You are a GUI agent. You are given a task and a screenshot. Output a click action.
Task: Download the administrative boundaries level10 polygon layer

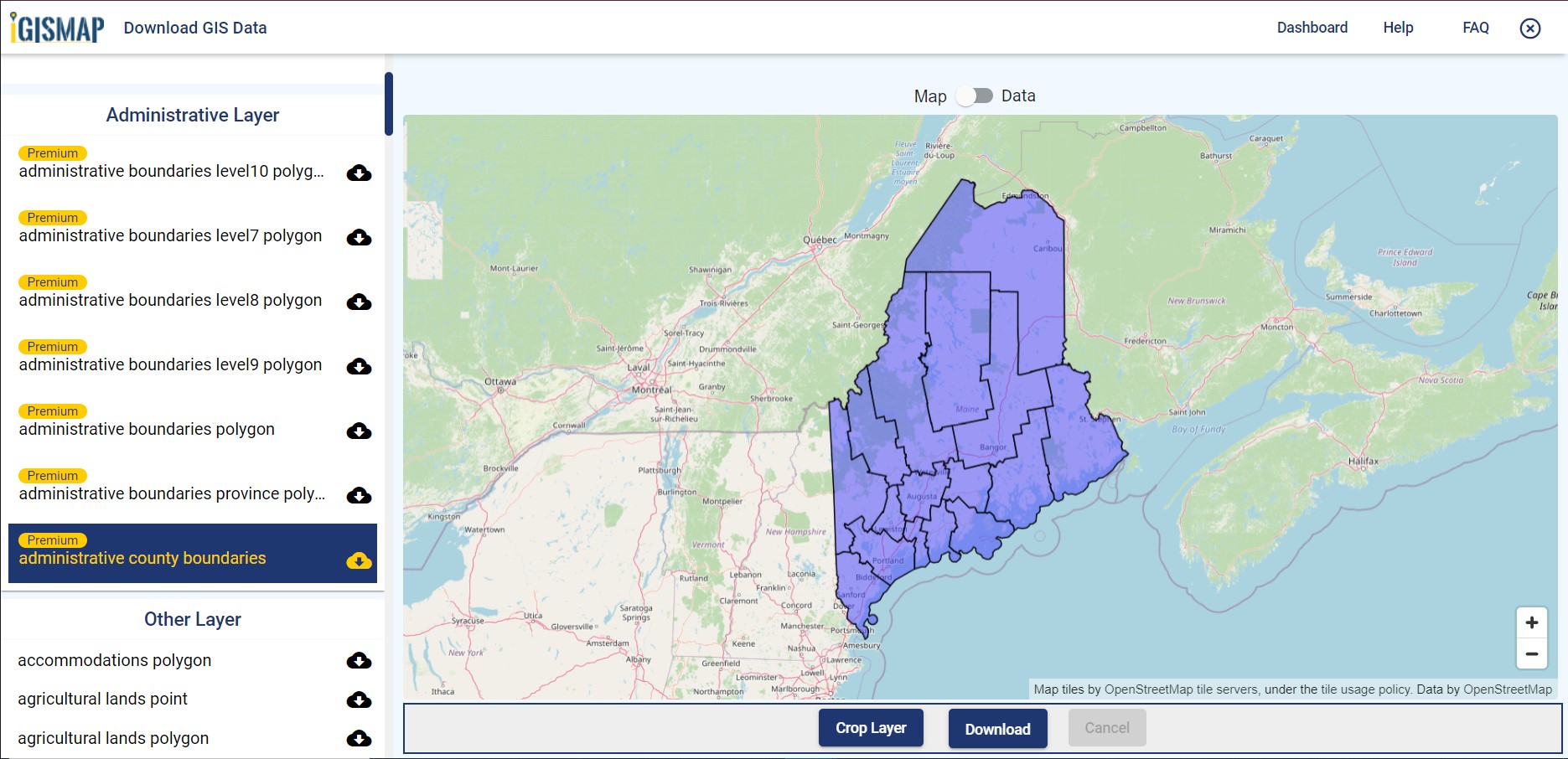(358, 173)
